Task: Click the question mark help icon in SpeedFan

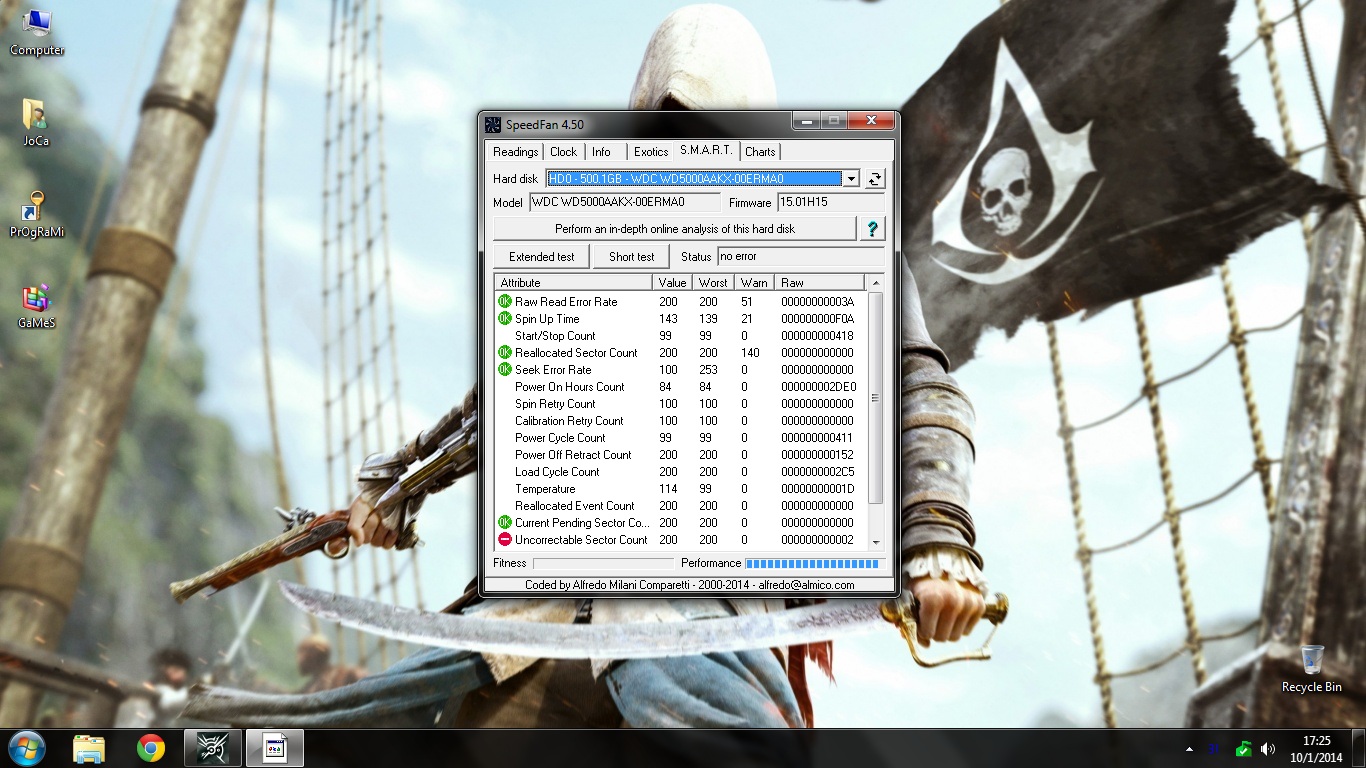Action: [872, 229]
